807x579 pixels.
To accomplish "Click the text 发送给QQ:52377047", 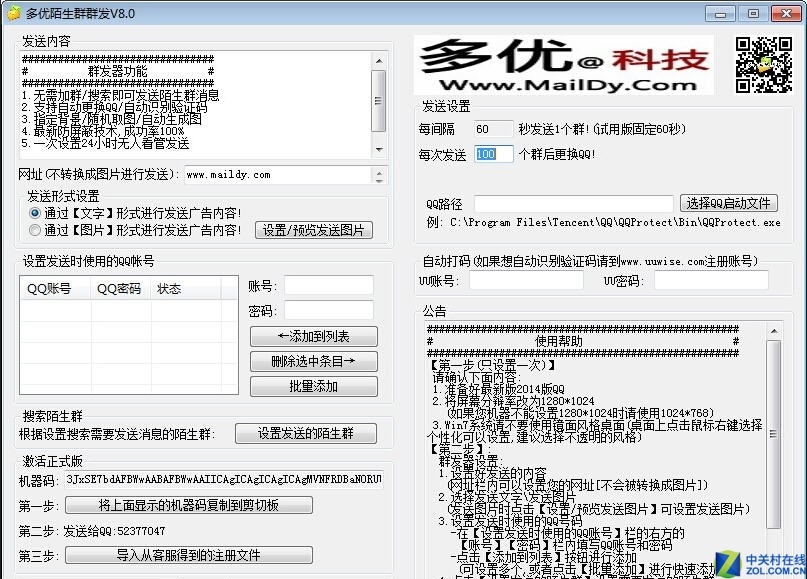I will (114, 531).
